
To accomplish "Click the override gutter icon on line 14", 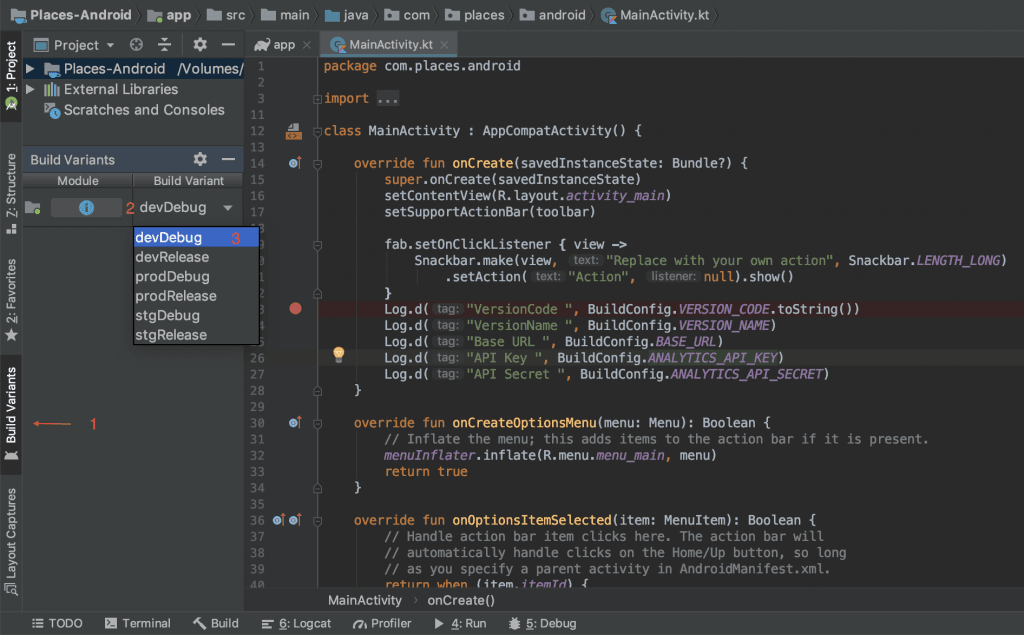I will [x=295, y=163].
